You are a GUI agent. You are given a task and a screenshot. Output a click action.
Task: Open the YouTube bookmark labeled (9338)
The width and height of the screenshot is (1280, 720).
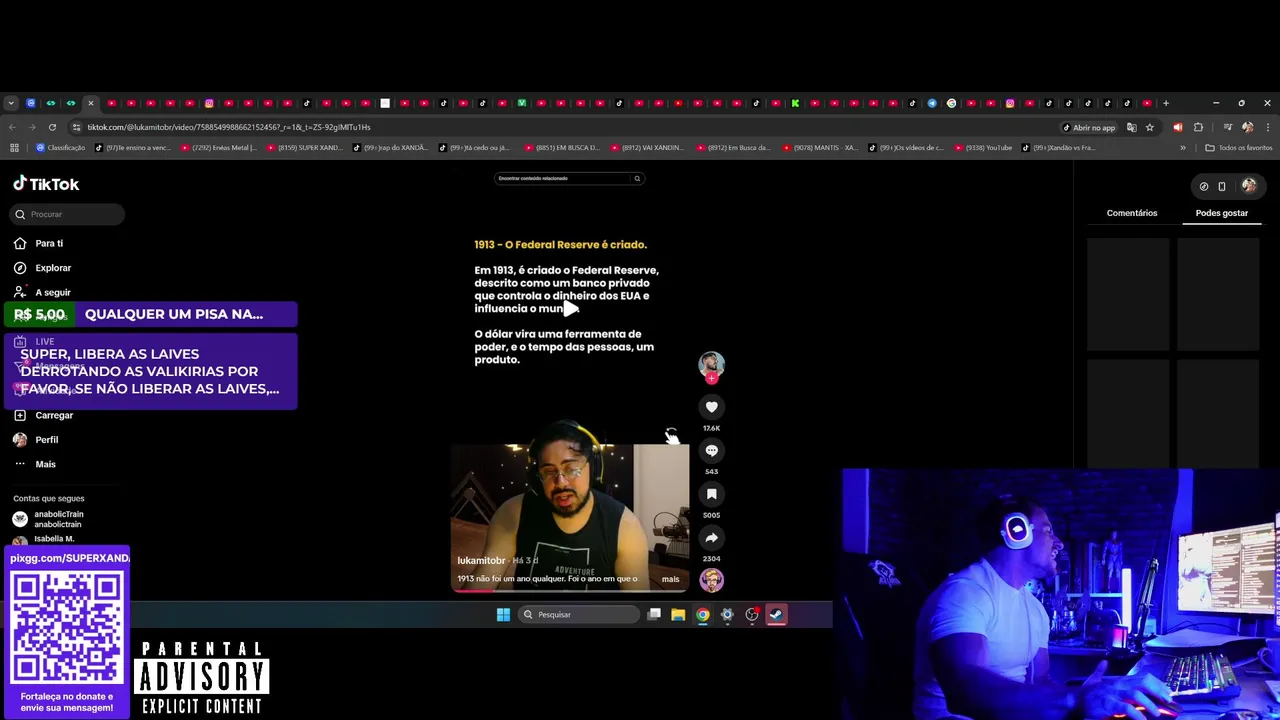tap(982, 148)
